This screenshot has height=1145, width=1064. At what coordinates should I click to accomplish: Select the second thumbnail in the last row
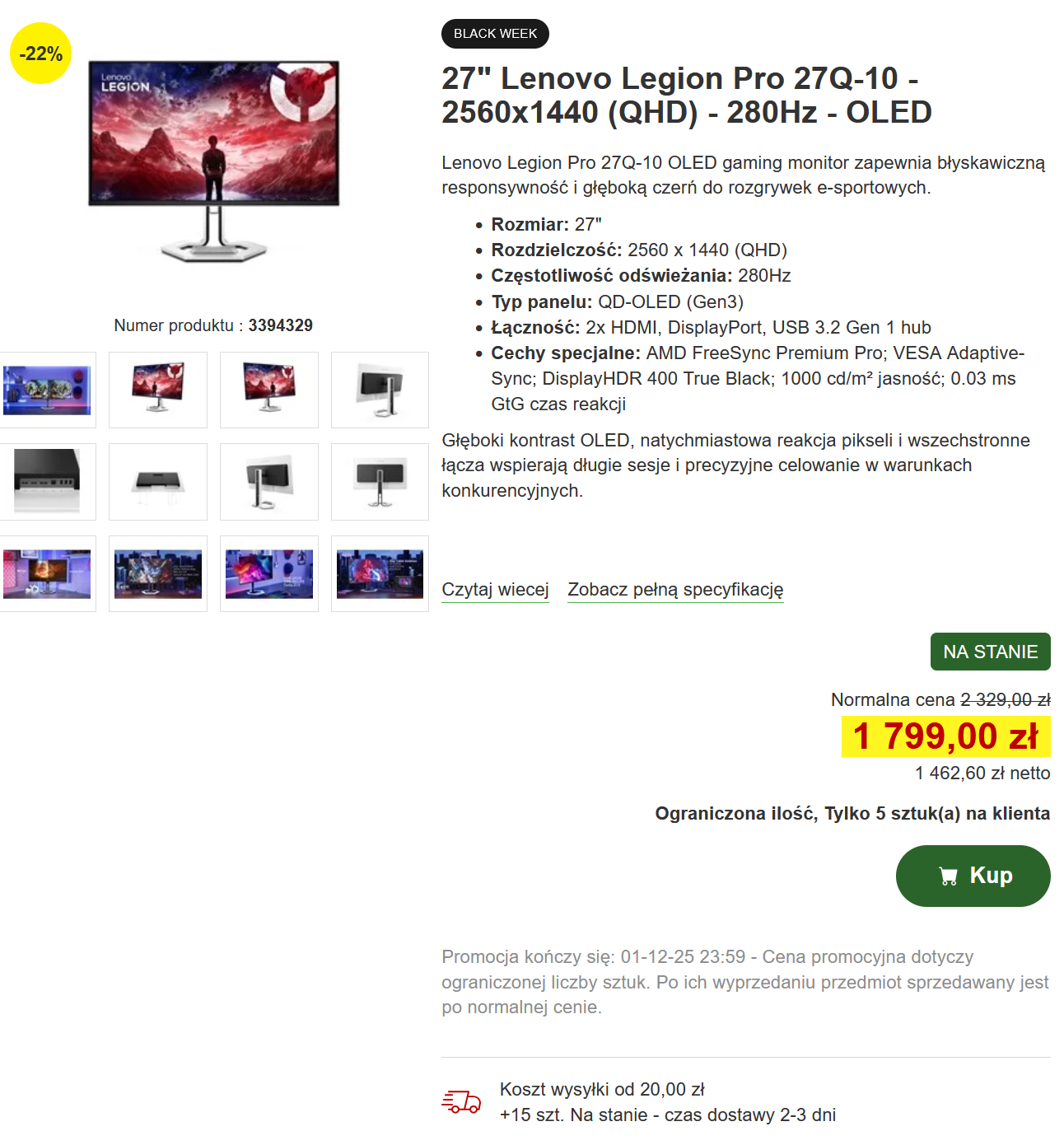click(x=158, y=573)
